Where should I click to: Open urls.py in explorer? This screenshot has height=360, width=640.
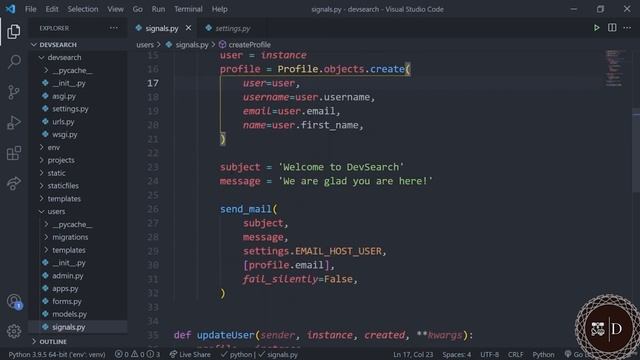coord(78,122)
